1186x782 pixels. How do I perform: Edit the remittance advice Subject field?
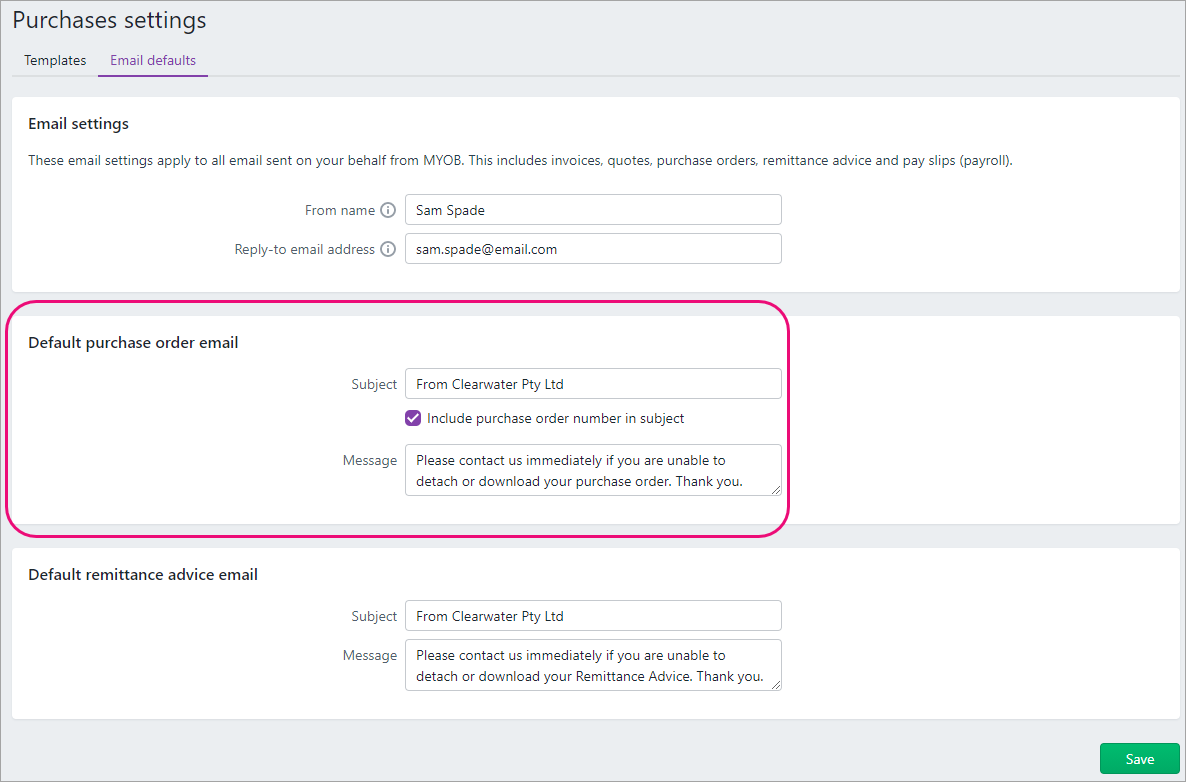(593, 616)
